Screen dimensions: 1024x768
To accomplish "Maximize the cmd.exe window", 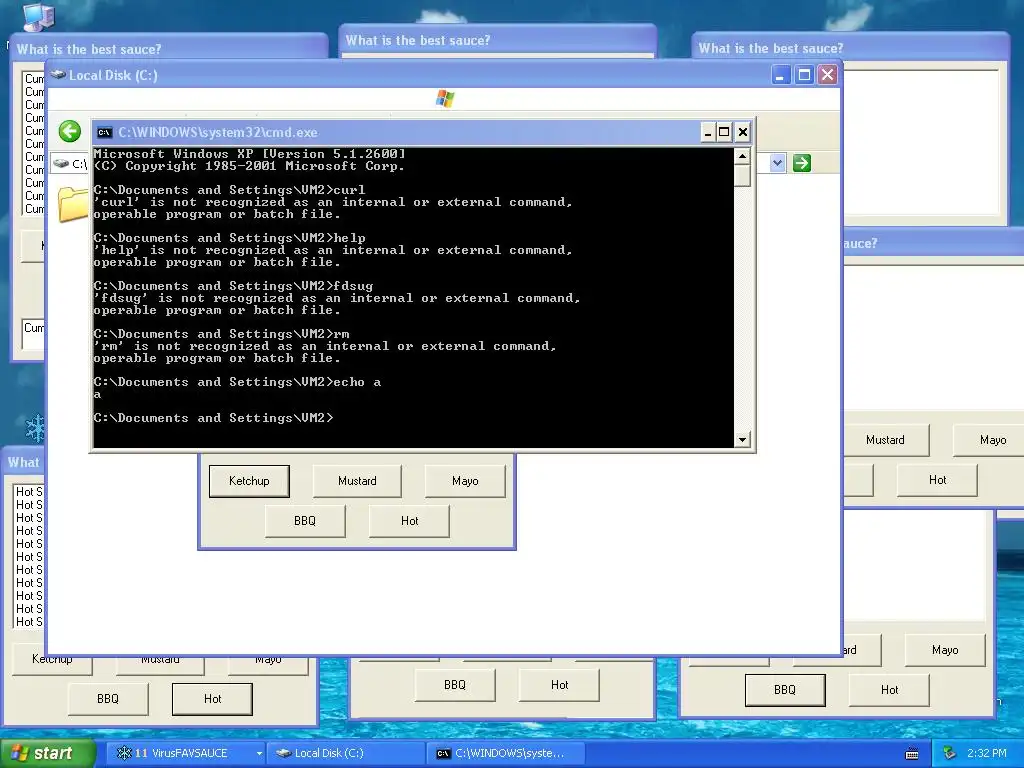I will 724,133.
